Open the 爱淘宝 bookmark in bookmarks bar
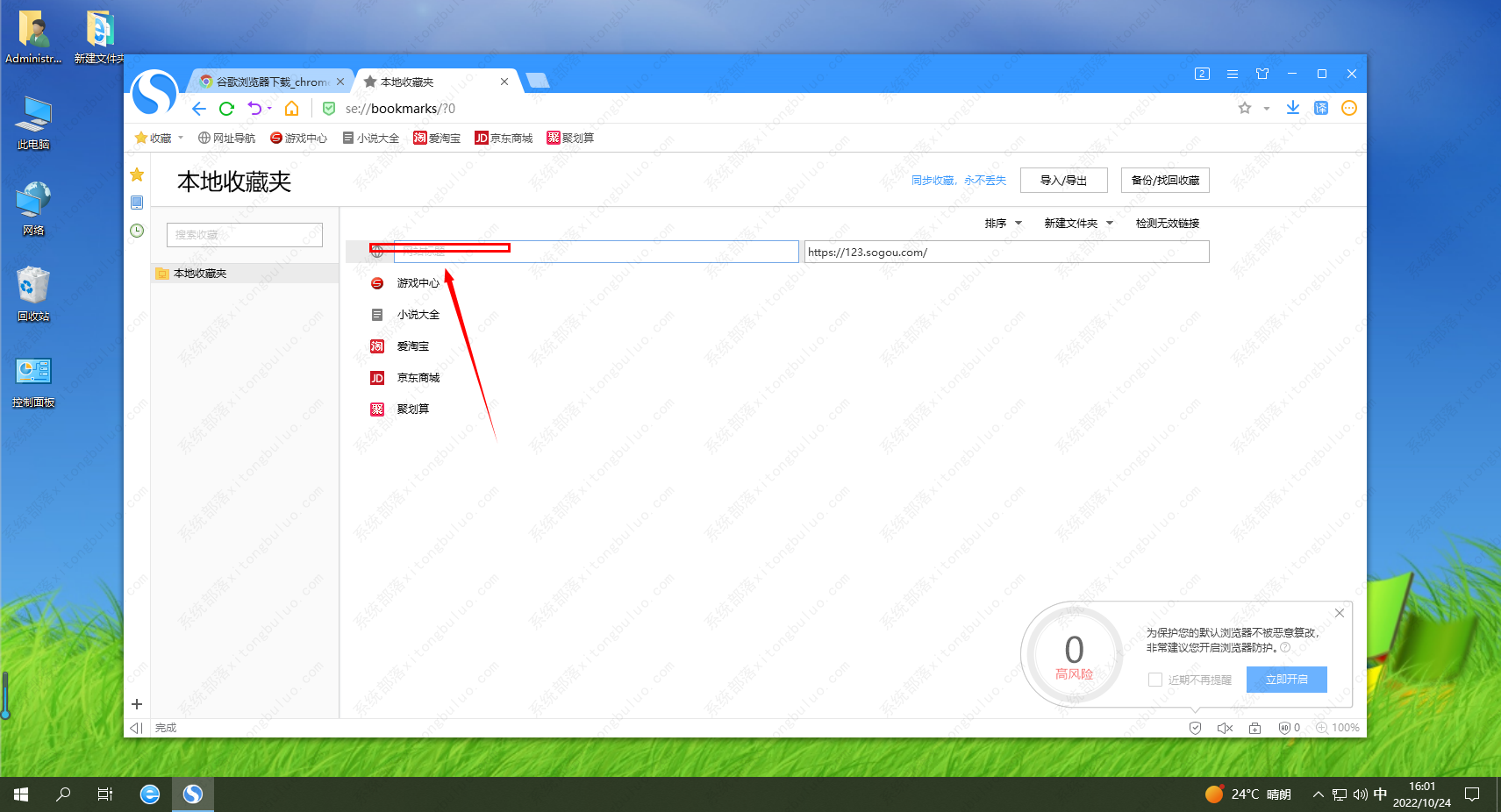This screenshot has width=1501, height=812. [x=437, y=139]
